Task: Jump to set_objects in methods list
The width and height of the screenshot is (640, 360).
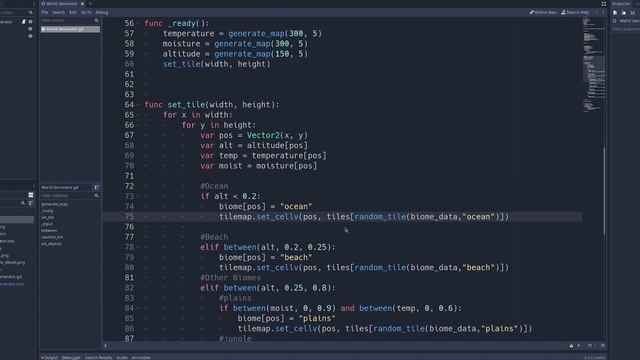Action: coord(51,244)
